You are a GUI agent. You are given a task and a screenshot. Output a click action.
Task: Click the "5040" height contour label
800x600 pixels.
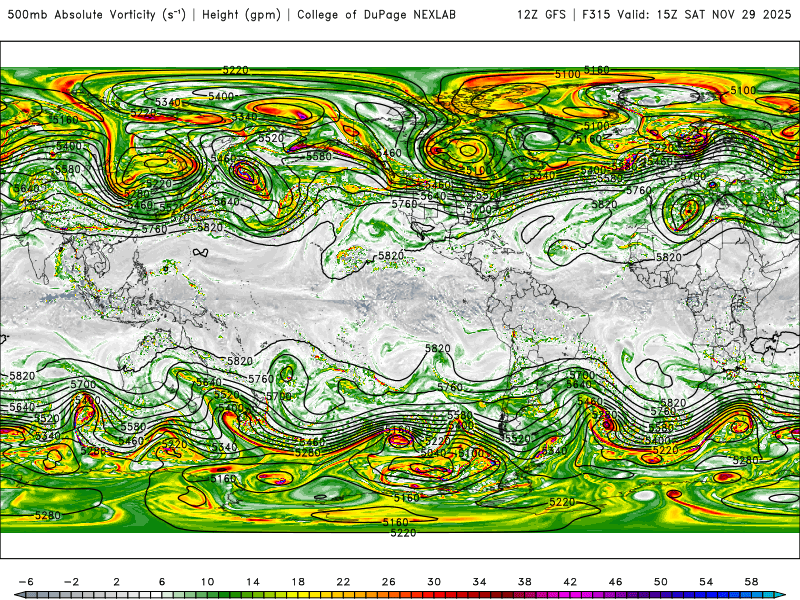pyautogui.click(x=433, y=454)
